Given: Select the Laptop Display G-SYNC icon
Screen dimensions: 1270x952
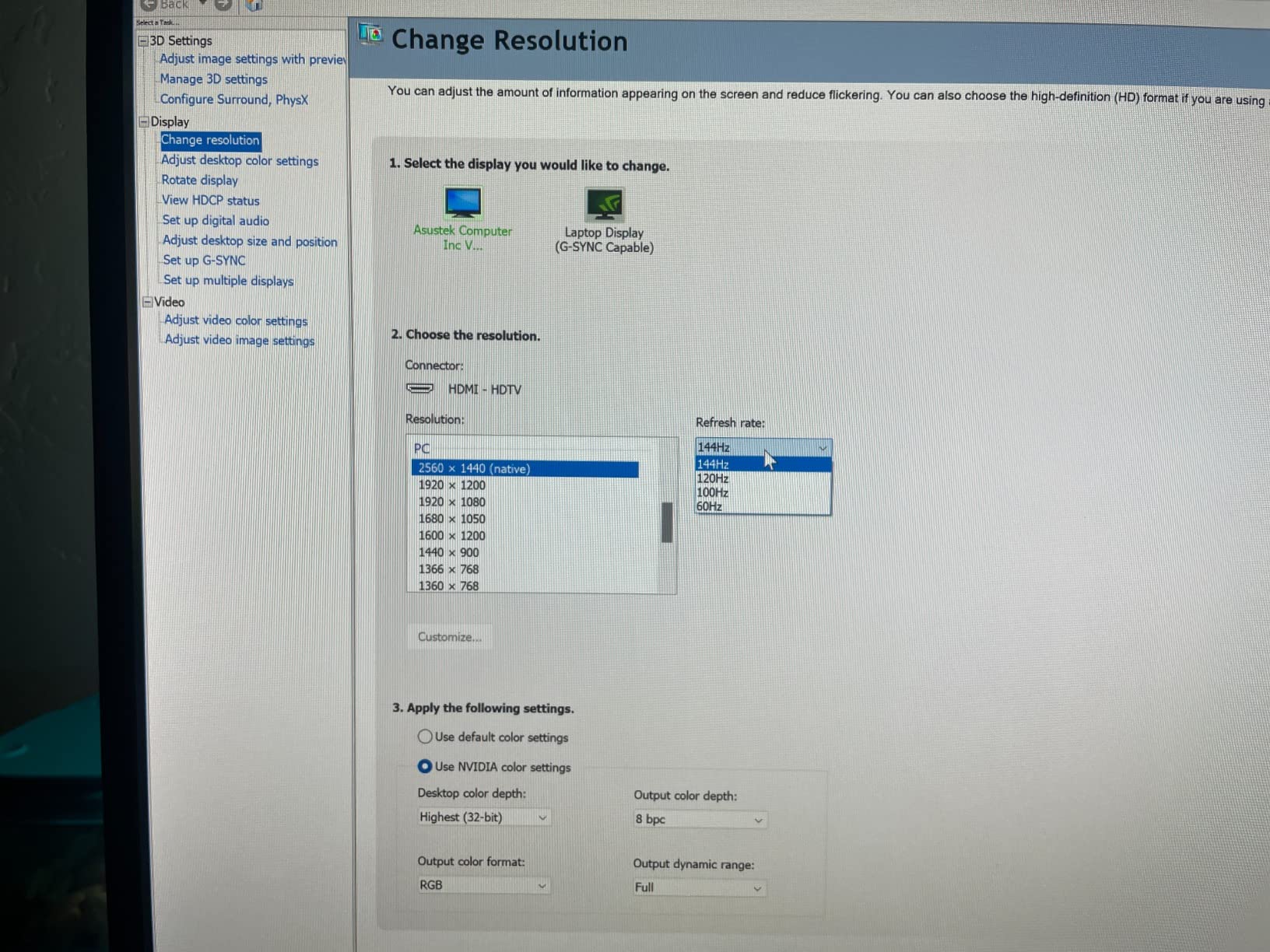Looking at the screenshot, I should click(x=604, y=206).
